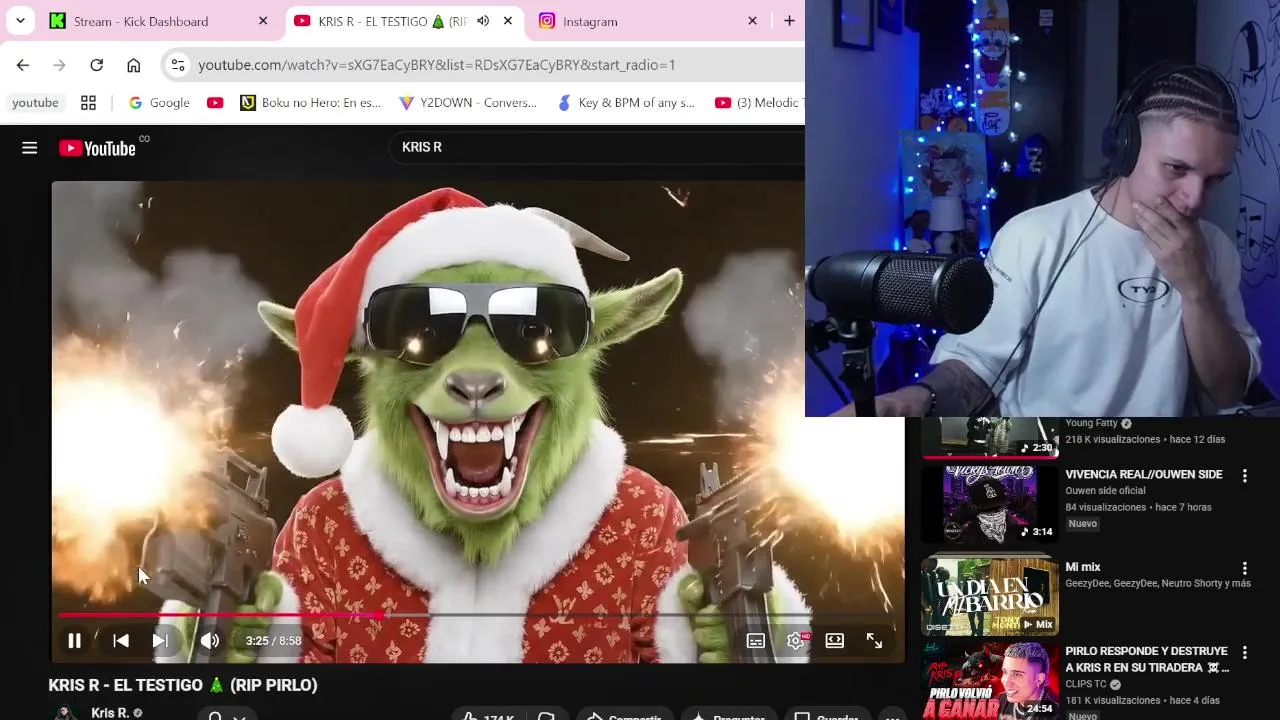View site information icon in address bar
This screenshot has width=1280, height=720.
pos(178,65)
